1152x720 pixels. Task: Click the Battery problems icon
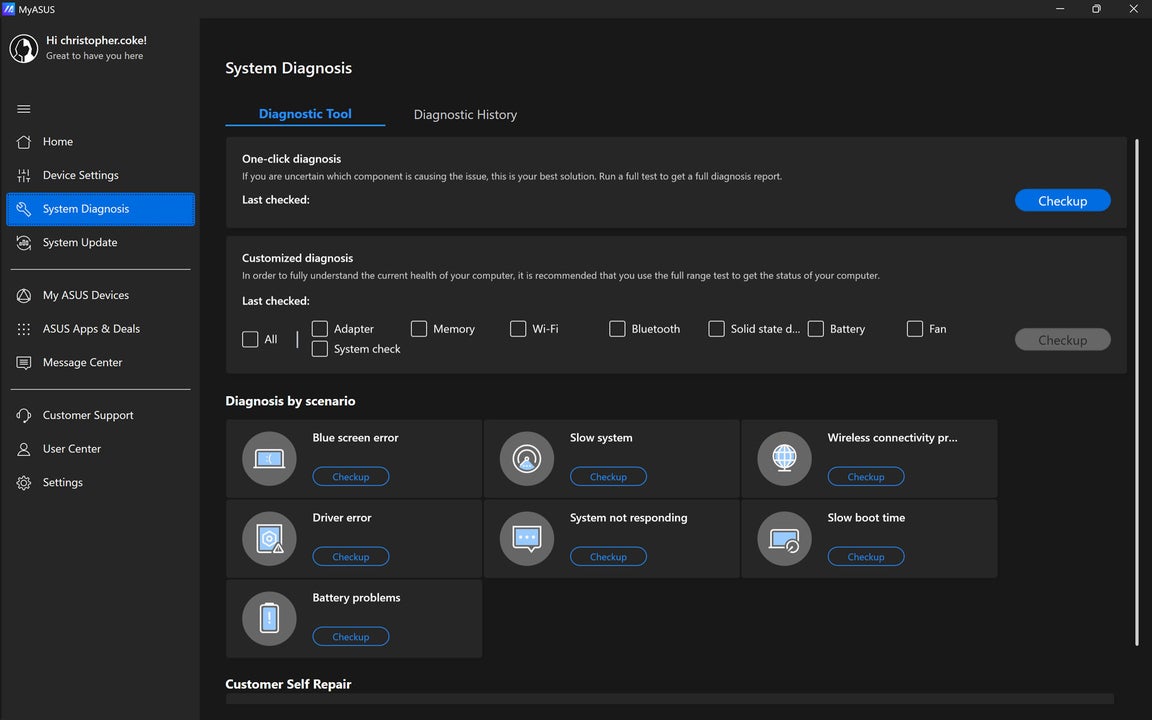pyautogui.click(x=269, y=619)
